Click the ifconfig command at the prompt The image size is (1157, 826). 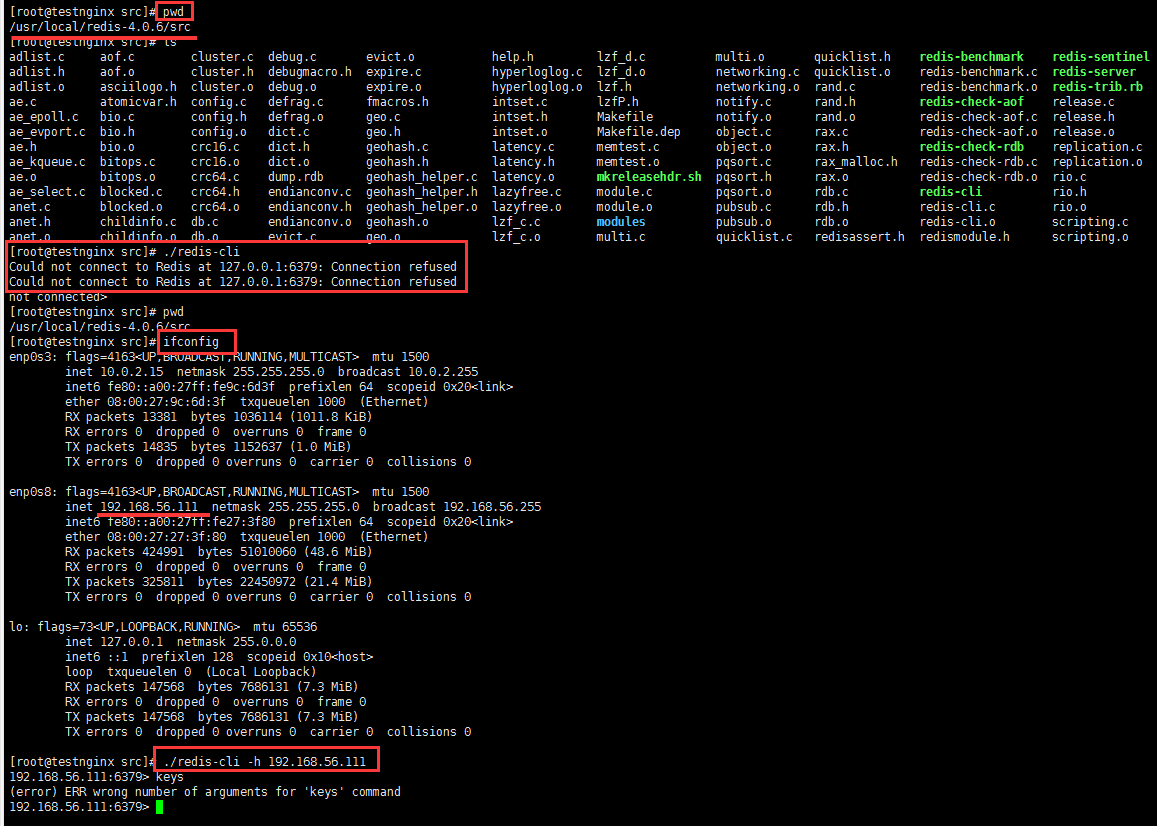point(191,342)
